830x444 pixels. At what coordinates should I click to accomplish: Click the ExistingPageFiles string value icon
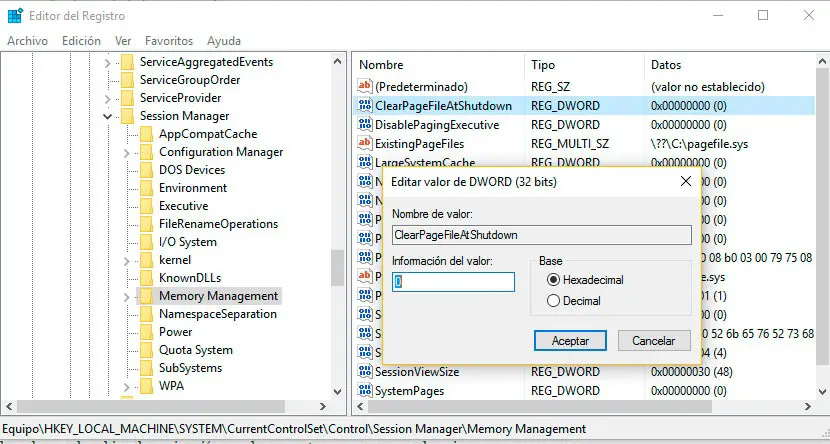[x=365, y=144]
